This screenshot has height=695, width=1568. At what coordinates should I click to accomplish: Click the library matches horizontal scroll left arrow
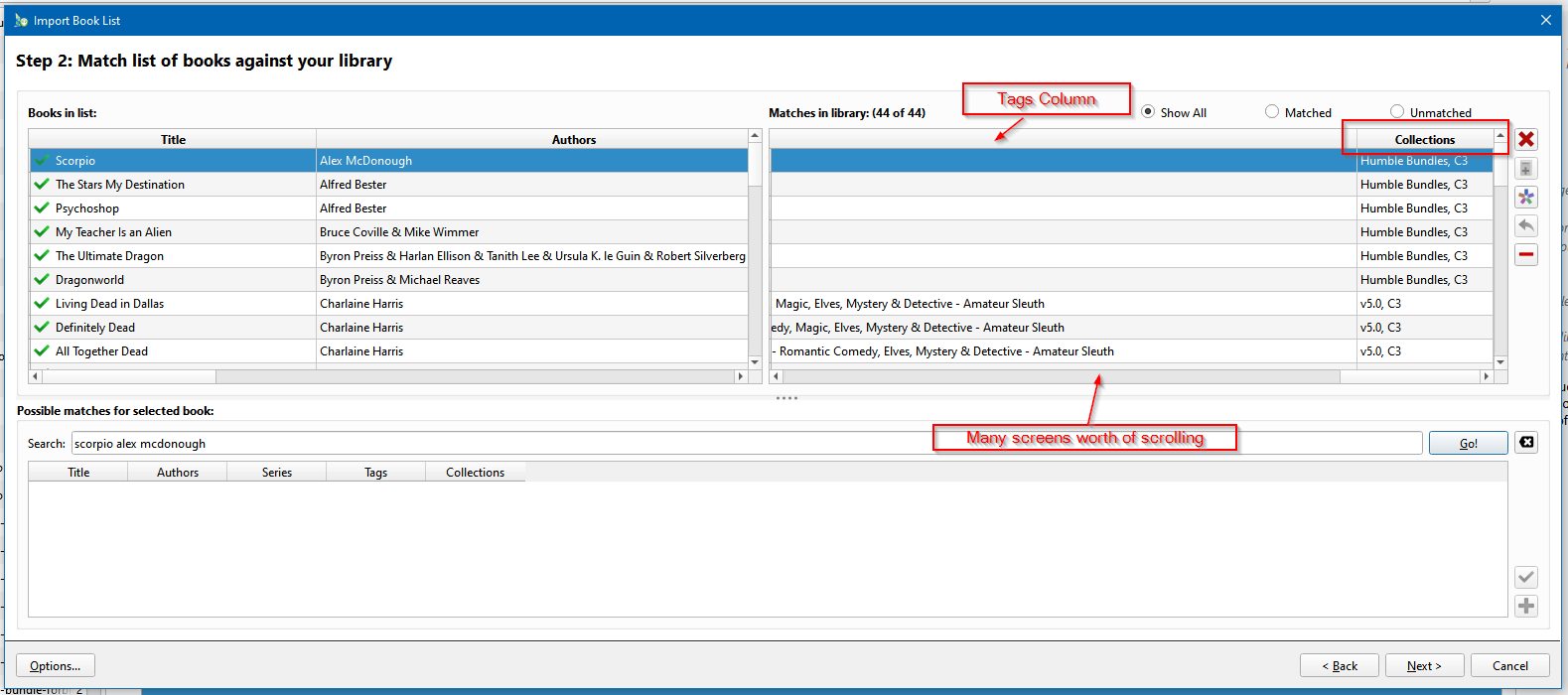pos(777,376)
